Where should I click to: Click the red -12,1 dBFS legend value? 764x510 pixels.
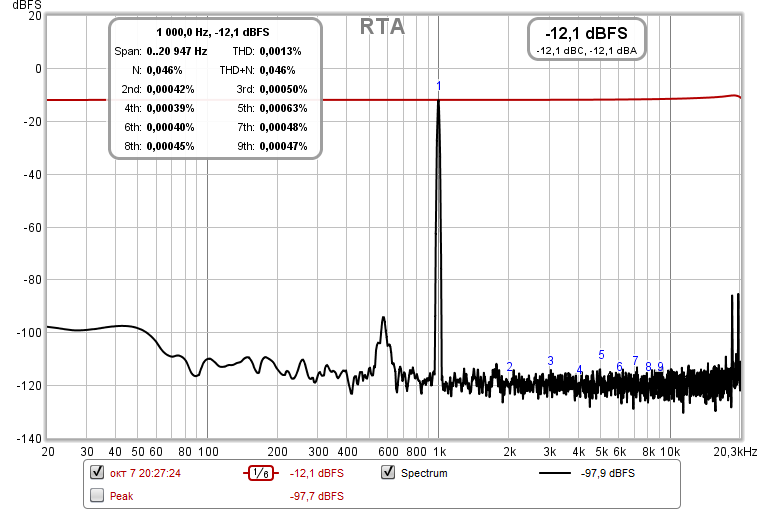point(317,473)
